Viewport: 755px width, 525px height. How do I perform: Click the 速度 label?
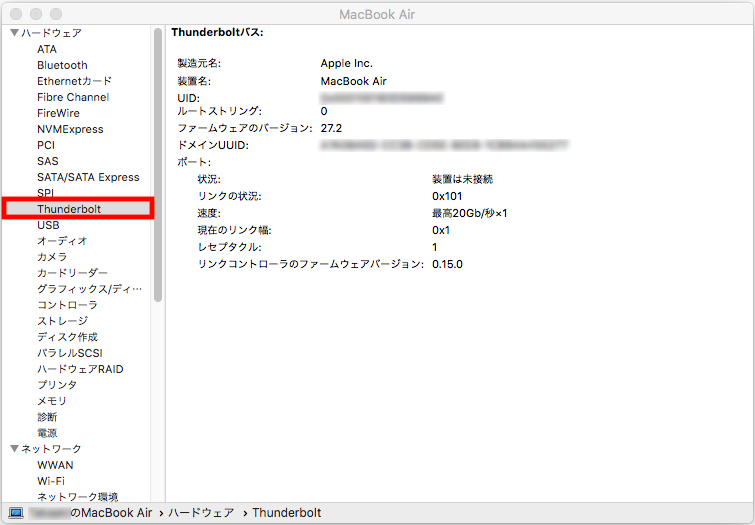click(209, 213)
